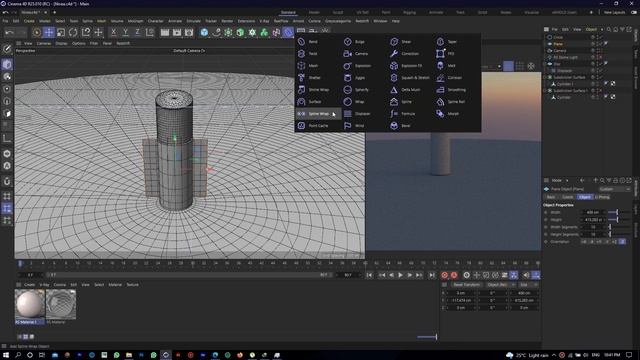The image size is (640, 360).
Task: Select the Formula deformer
Action: click(x=402, y=114)
